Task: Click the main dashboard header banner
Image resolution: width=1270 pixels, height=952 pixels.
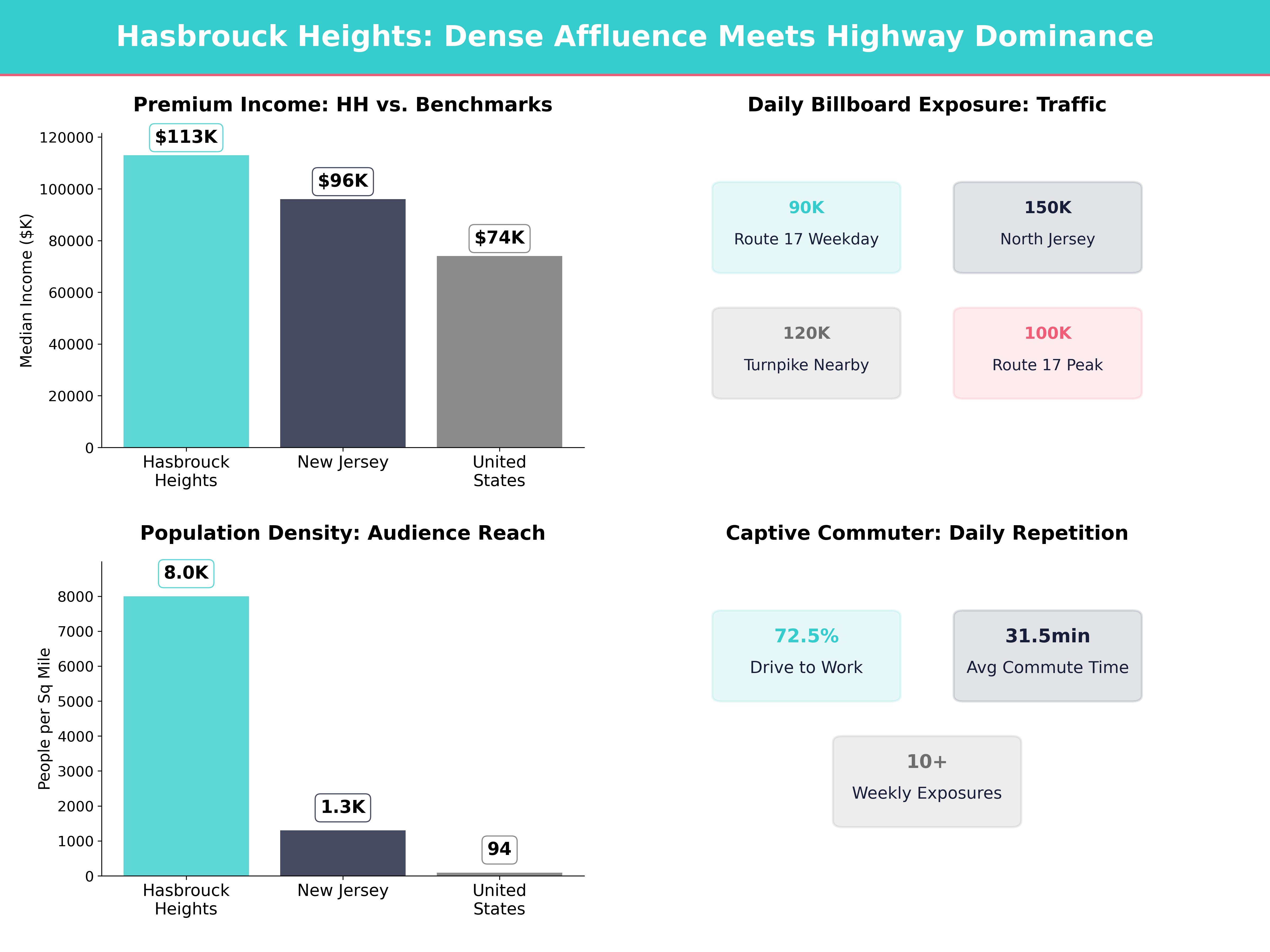Action: (635, 36)
